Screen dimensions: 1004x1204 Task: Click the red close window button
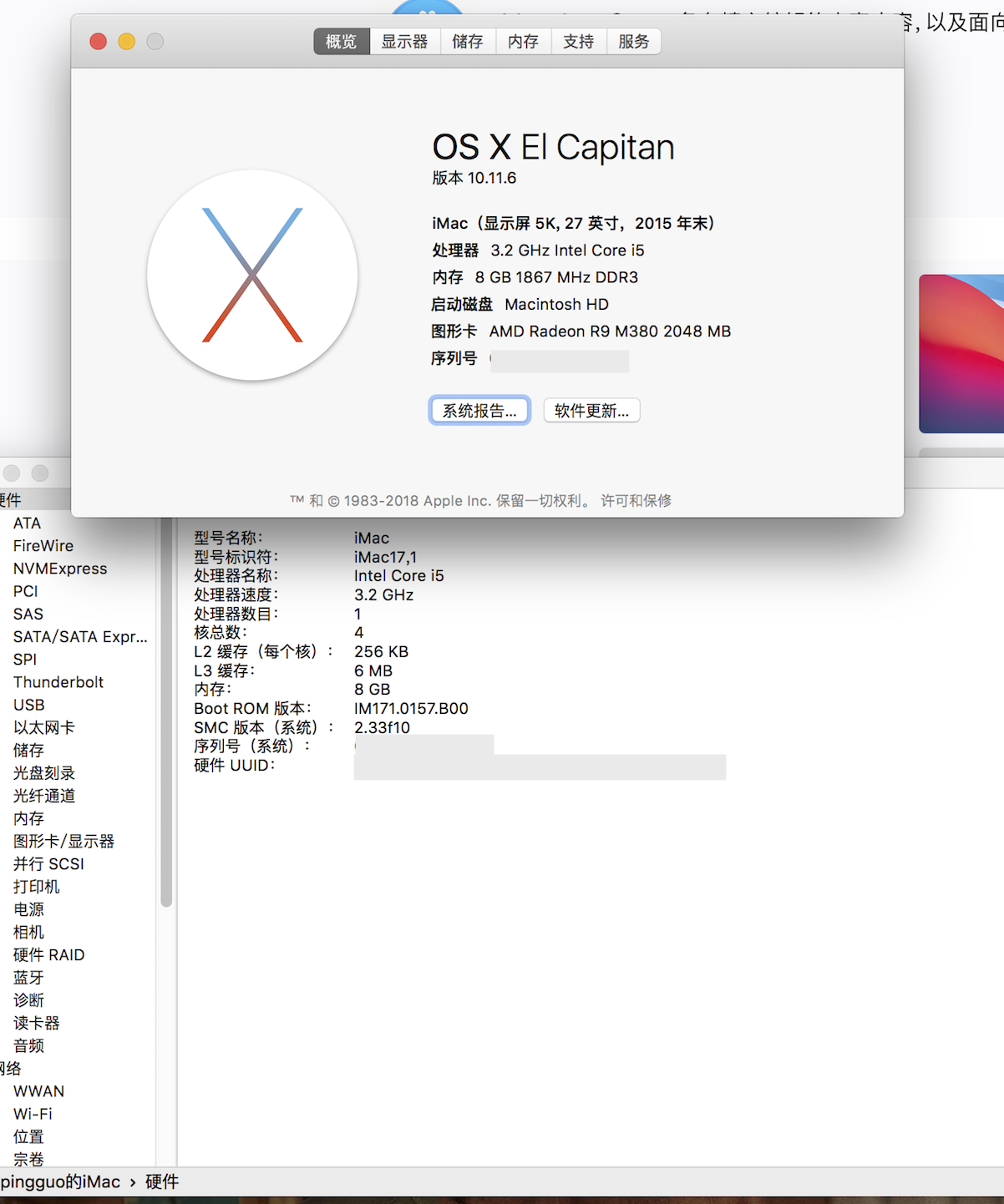tap(99, 42)
